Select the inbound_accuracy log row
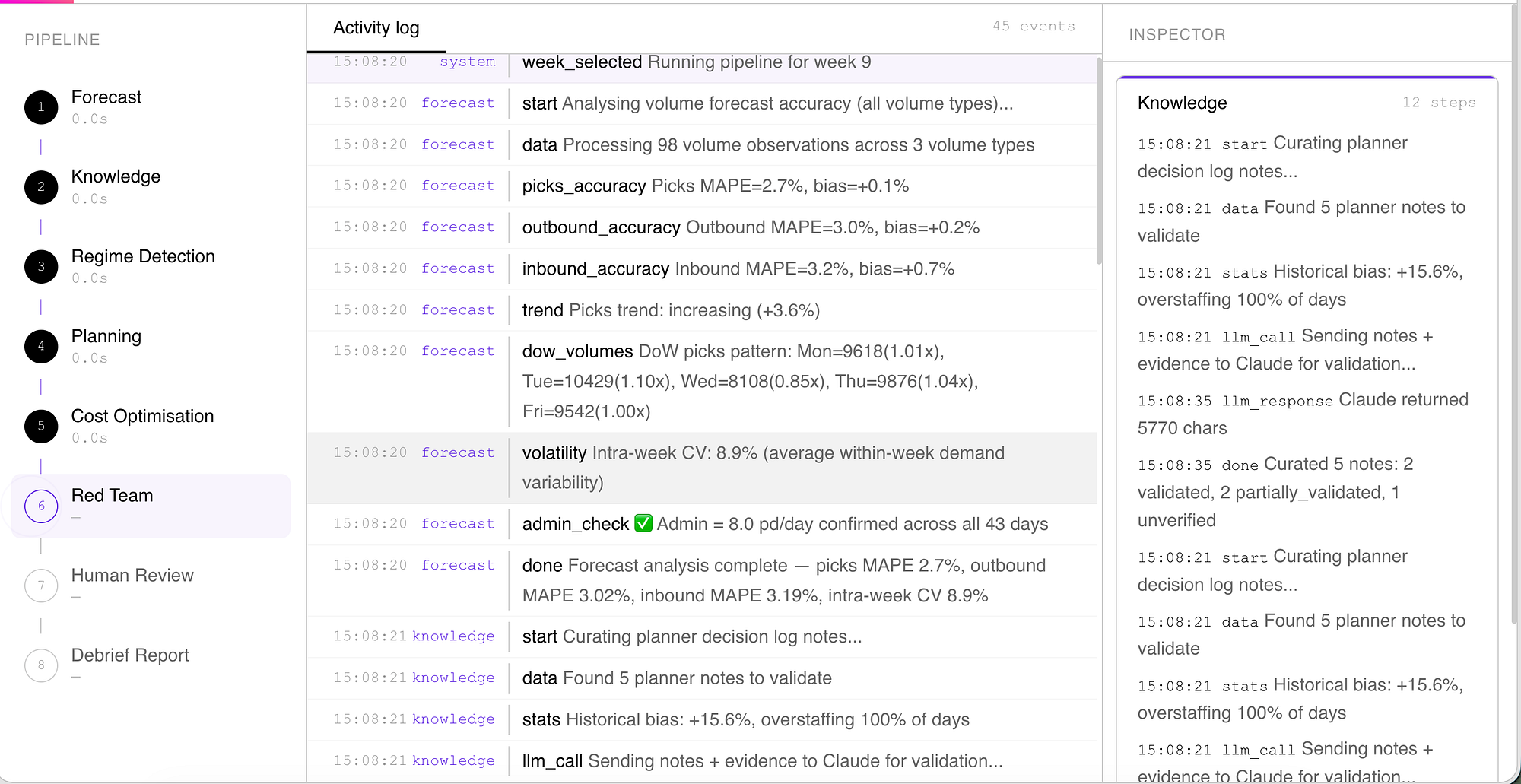1521x784 pixels. coord(702,268)
